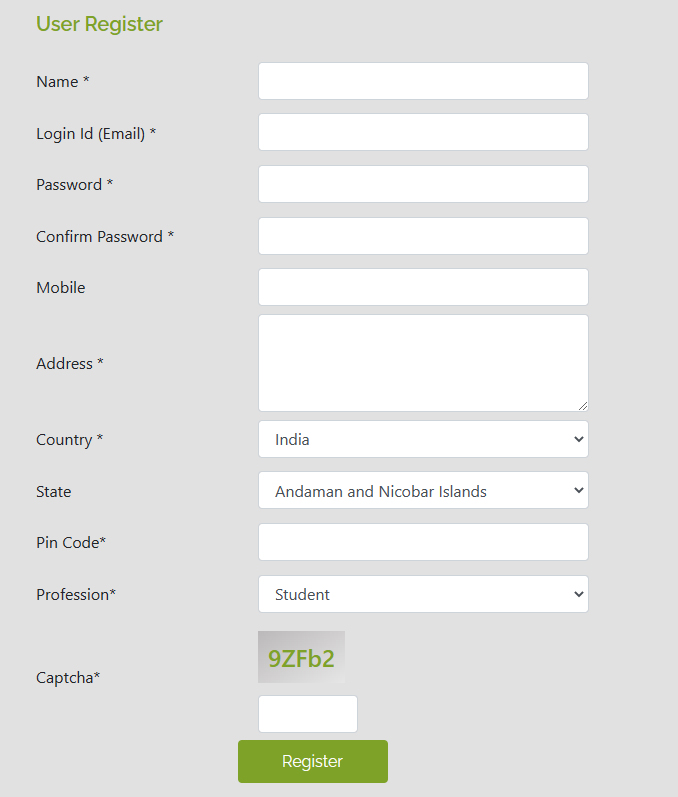This screenshot has height=797, width=678.
Task: Click the Profession* label text
Action: point(76,595)
